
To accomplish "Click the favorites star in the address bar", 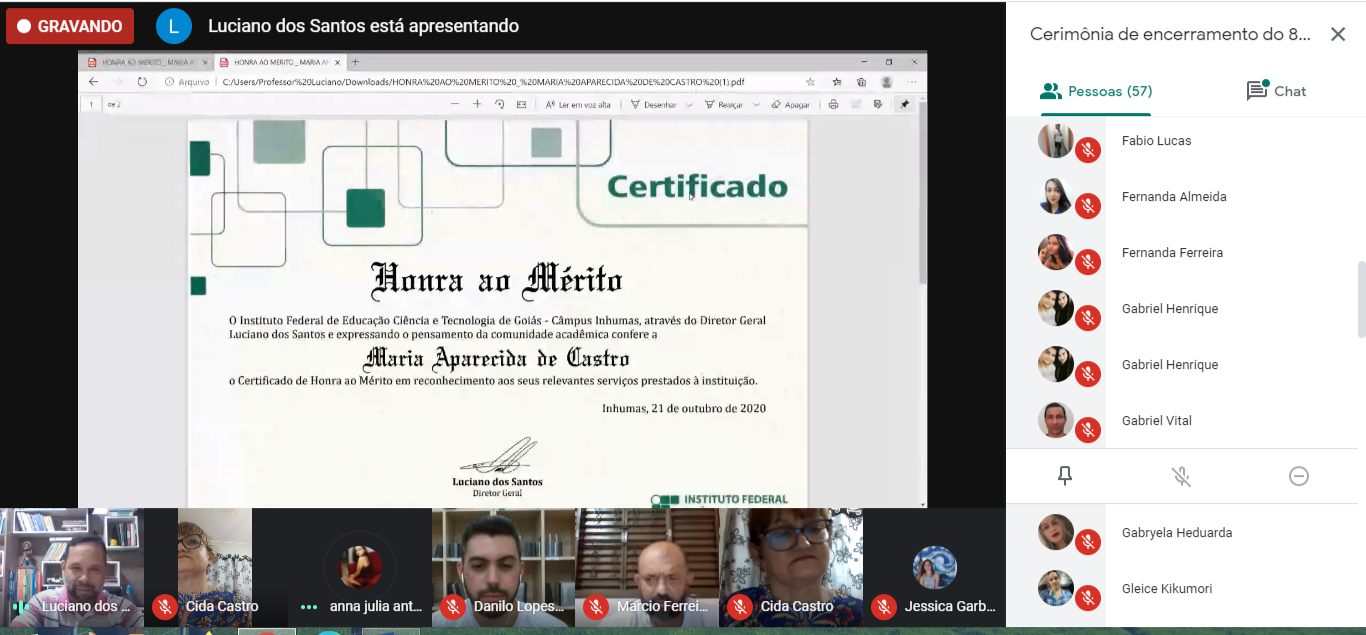I will (810, 82).
